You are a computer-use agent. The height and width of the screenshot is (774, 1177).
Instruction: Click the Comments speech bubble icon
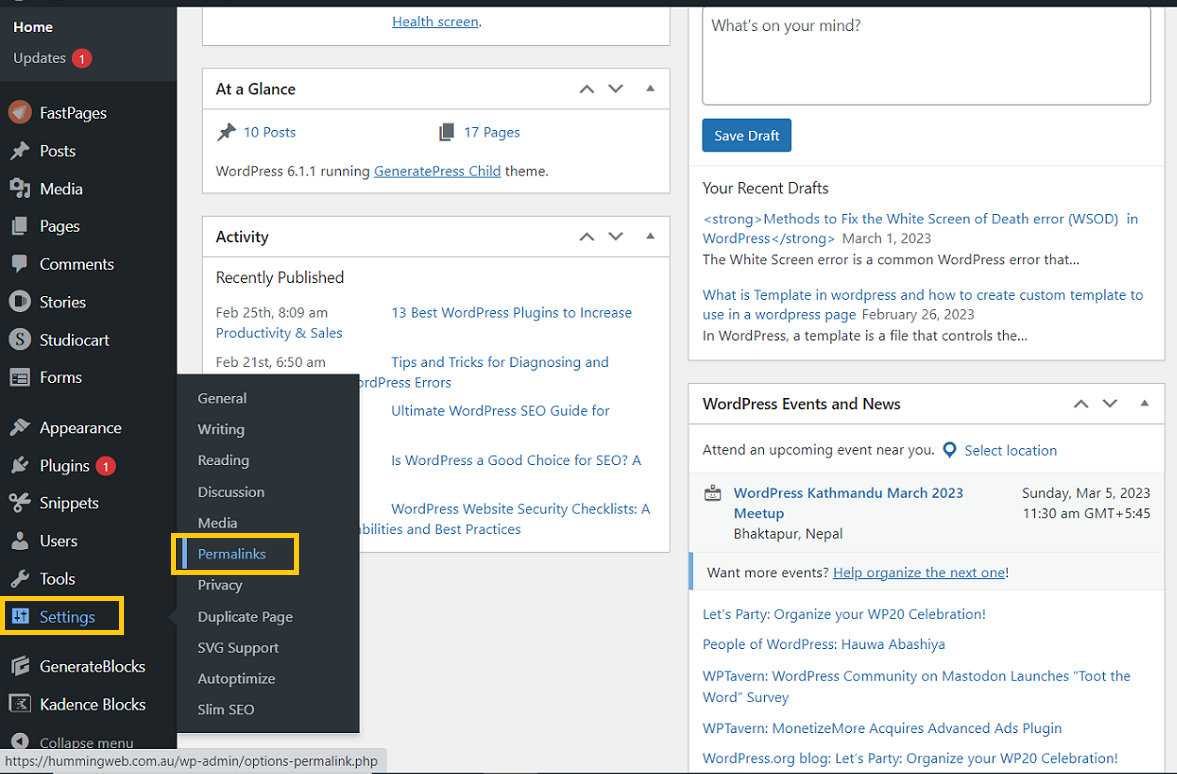20,264
